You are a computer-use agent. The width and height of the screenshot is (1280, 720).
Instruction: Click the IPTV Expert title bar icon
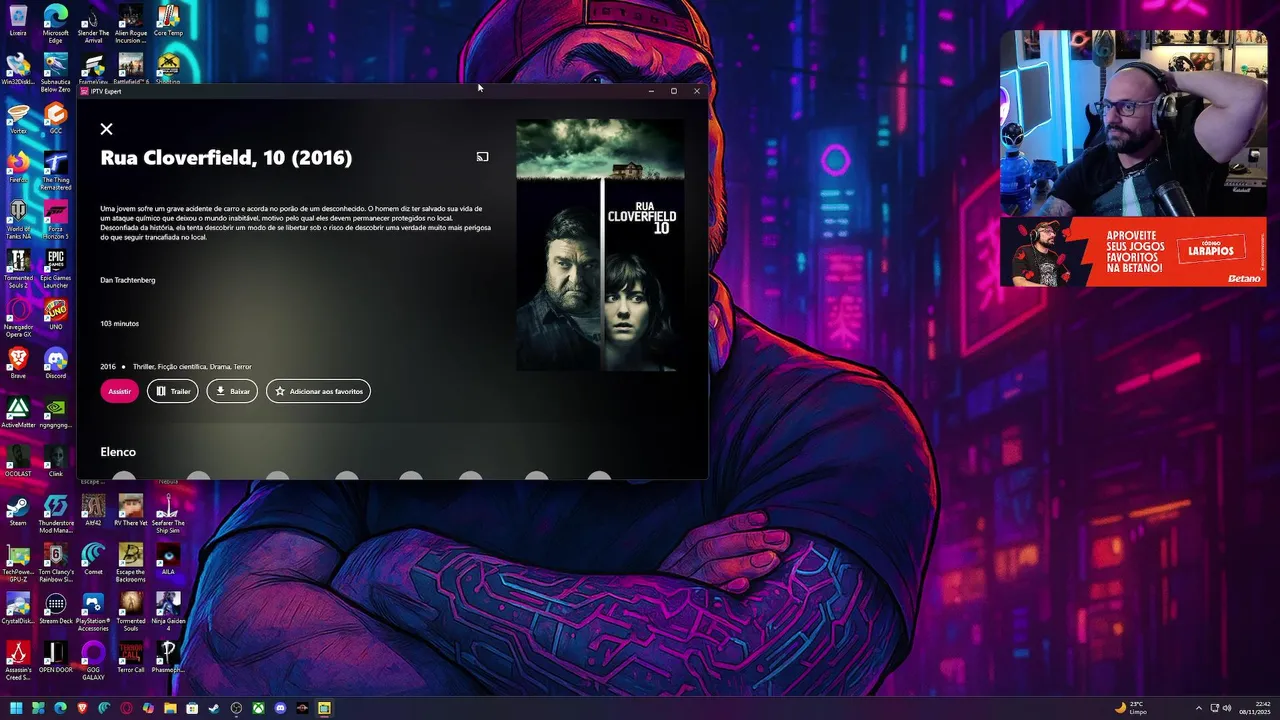pyautogui.click(x=84, y=91)
